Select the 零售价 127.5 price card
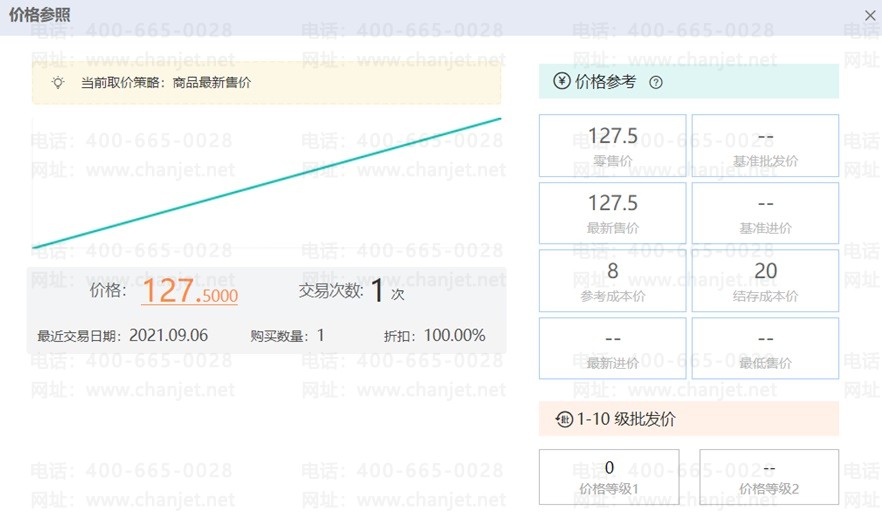882x518 pixels. [x=613, y=146]
